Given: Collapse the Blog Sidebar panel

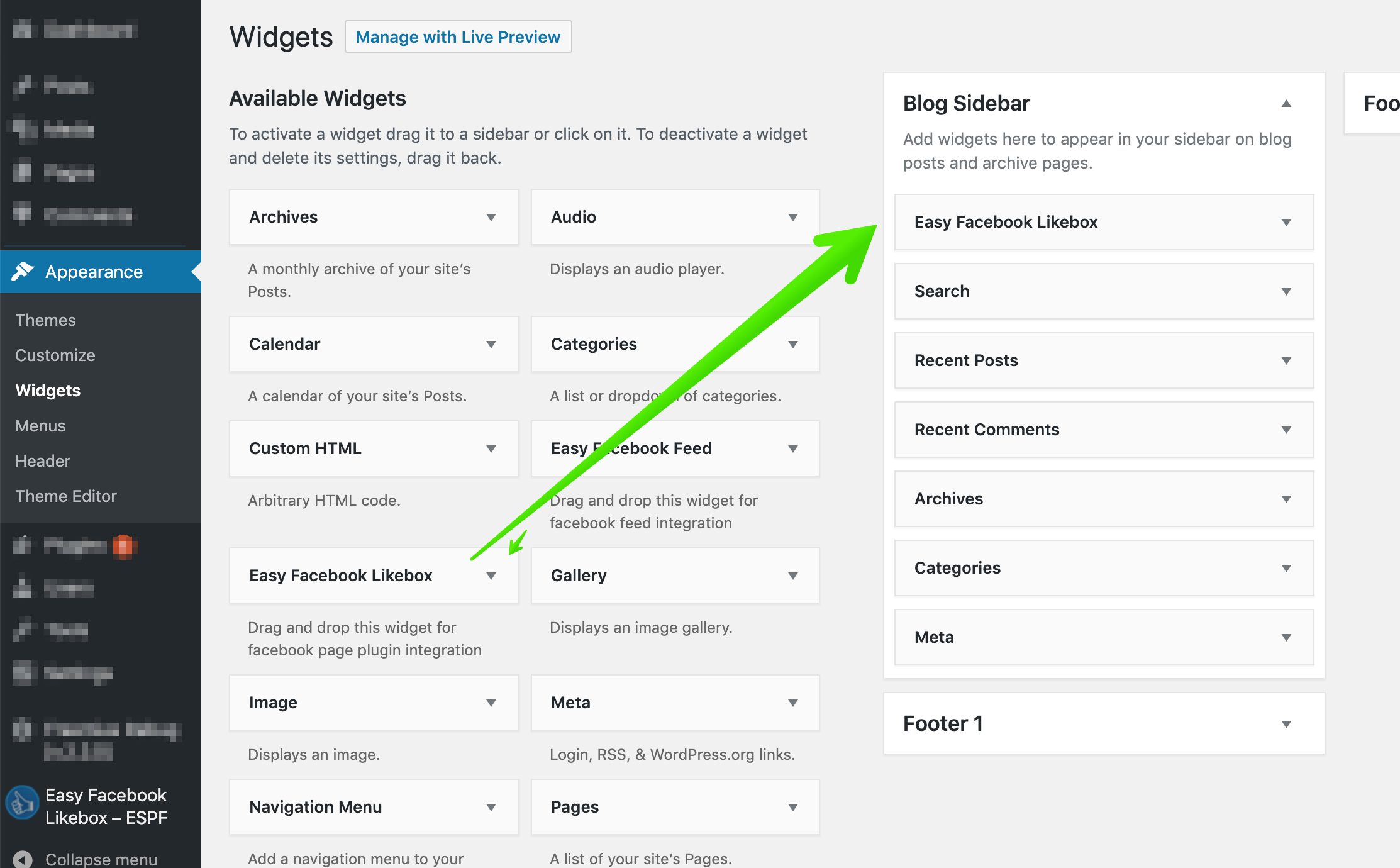Looking at the screenshot, I should [1287, 103].
